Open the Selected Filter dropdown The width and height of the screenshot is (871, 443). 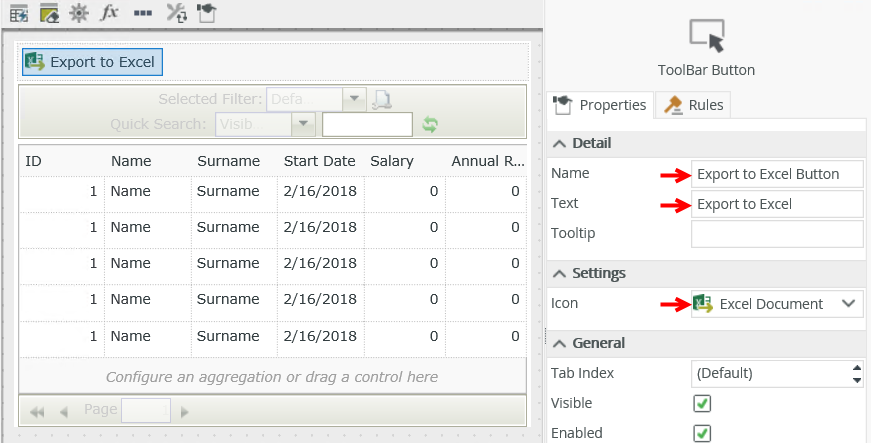354,99
